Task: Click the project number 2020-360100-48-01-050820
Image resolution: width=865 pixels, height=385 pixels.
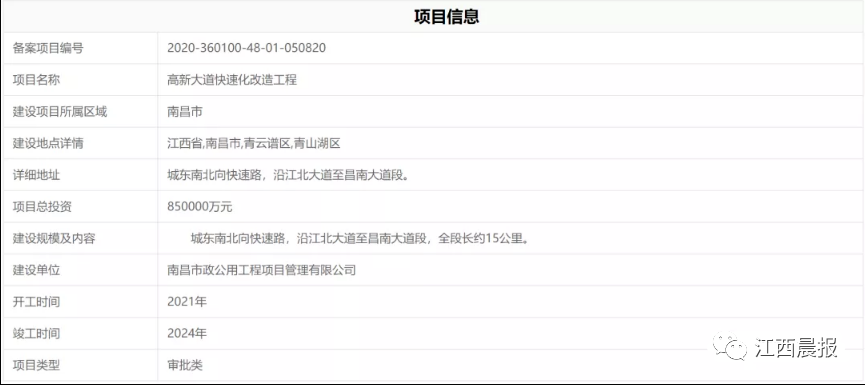Action: 246,48
